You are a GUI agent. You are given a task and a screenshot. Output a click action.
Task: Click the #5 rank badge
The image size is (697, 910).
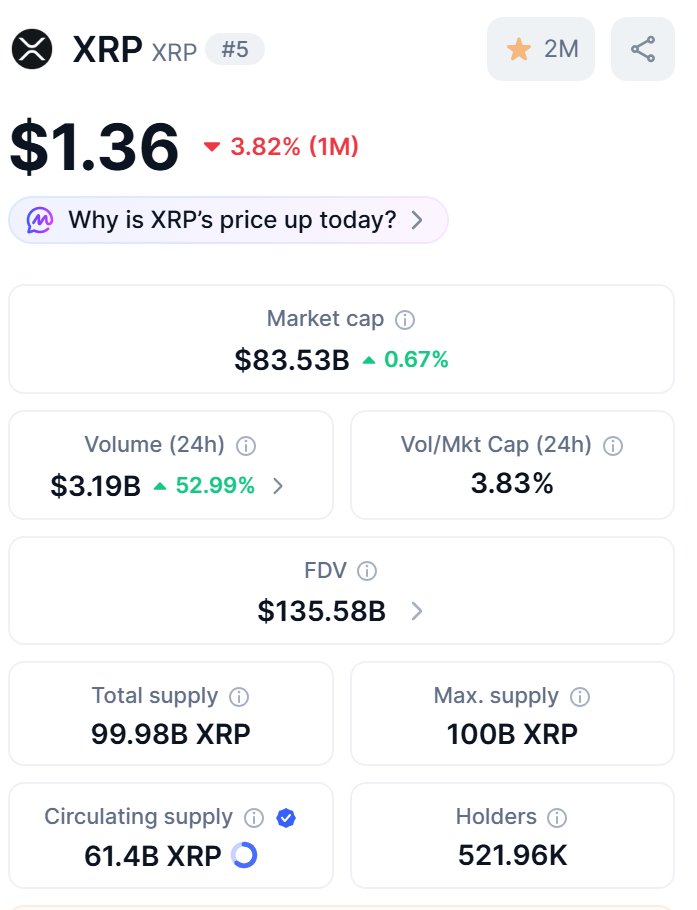click(235, 50)
